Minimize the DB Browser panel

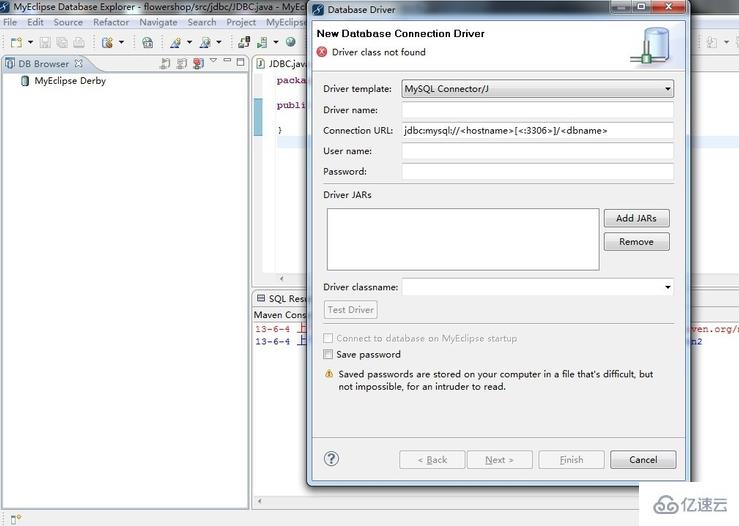228,60
